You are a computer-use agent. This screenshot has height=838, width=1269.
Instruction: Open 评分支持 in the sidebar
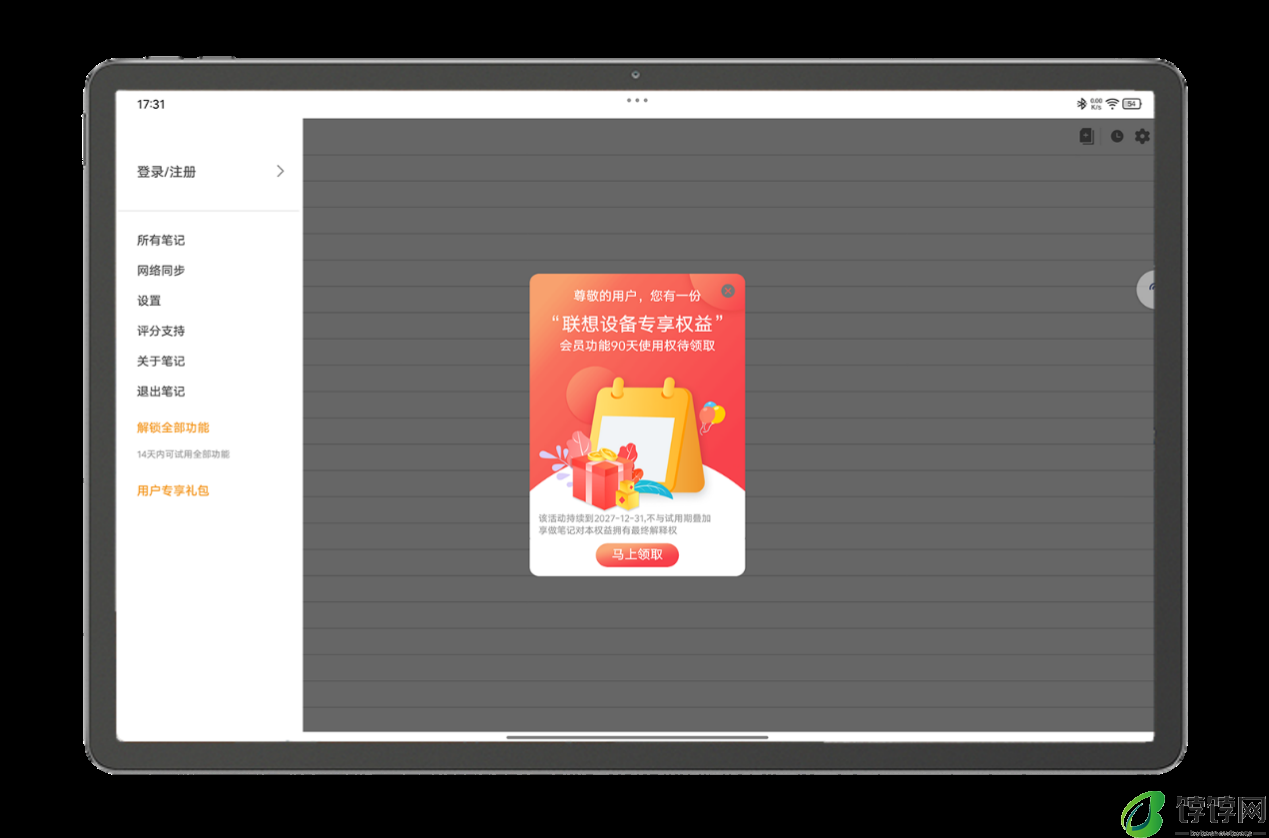[x=161, y=330]
